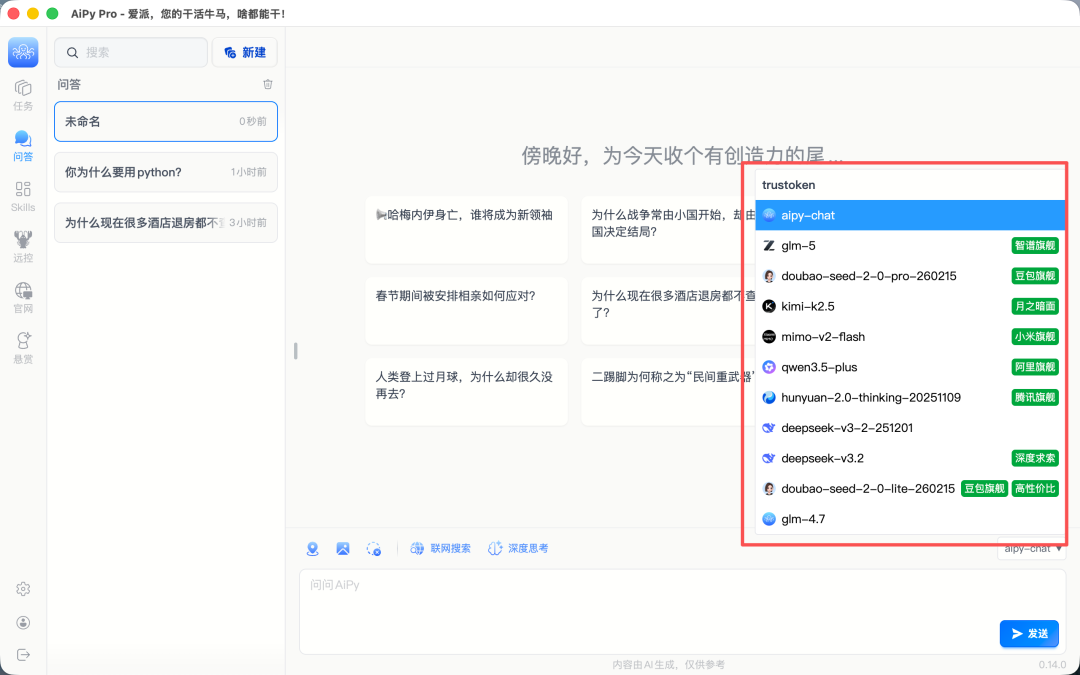Select deepseek-v3.2 model
Image resolution: width=1080 pixels, height=675 pixels.
tap(910, 457)
